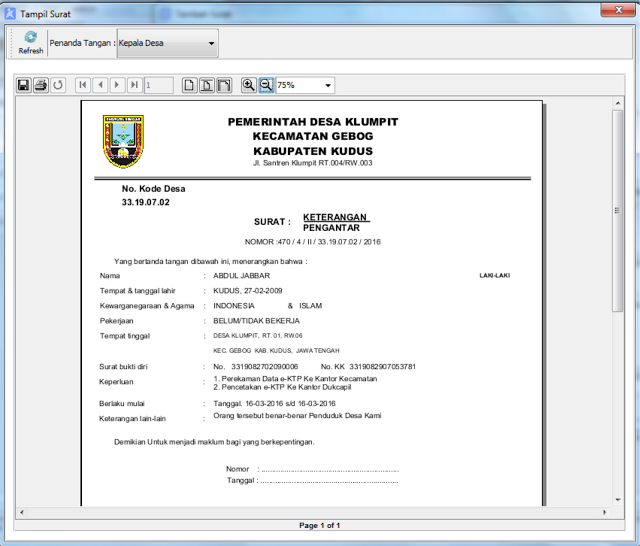Click the text KETERANGAN PENGANTAR
The width and height of the screenshot is (640, 546).
click(x=336, y=222)
